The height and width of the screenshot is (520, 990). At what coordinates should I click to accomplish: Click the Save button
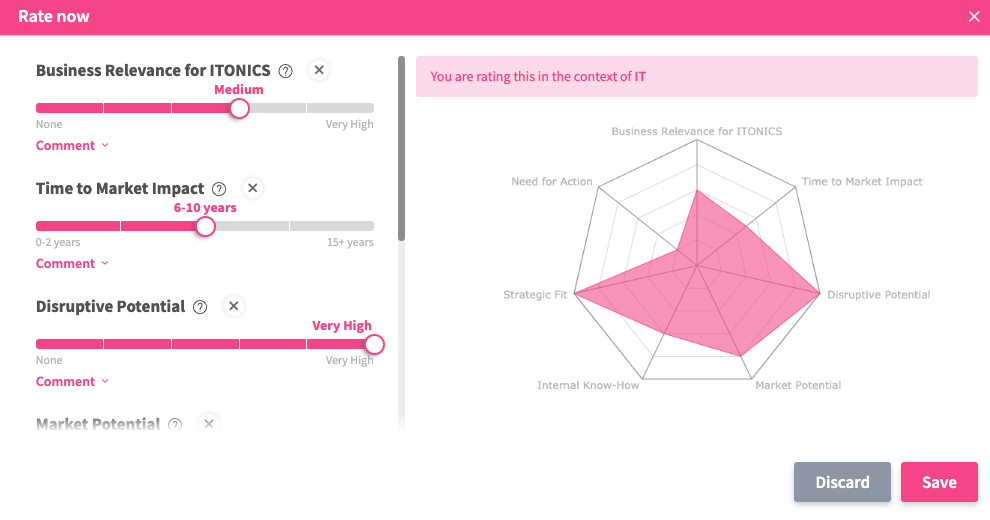tap(939, 482)
